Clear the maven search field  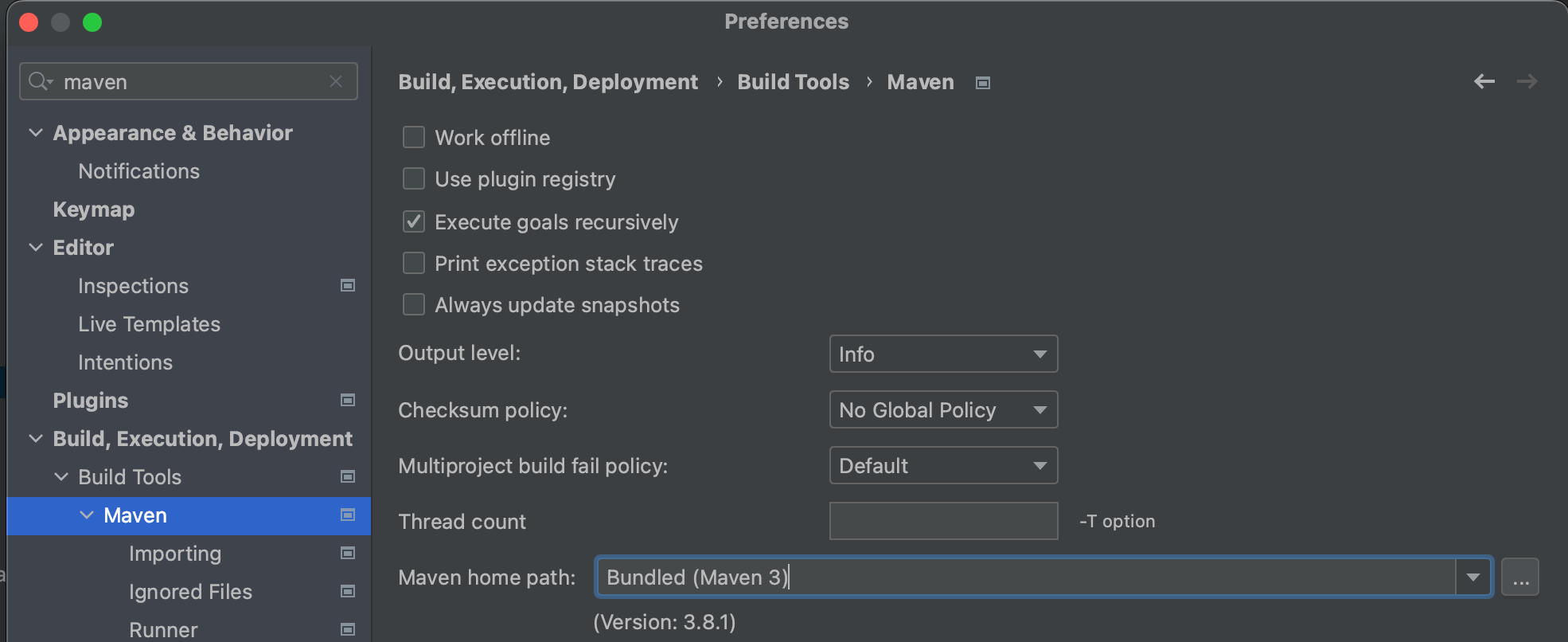coord(336,81)
